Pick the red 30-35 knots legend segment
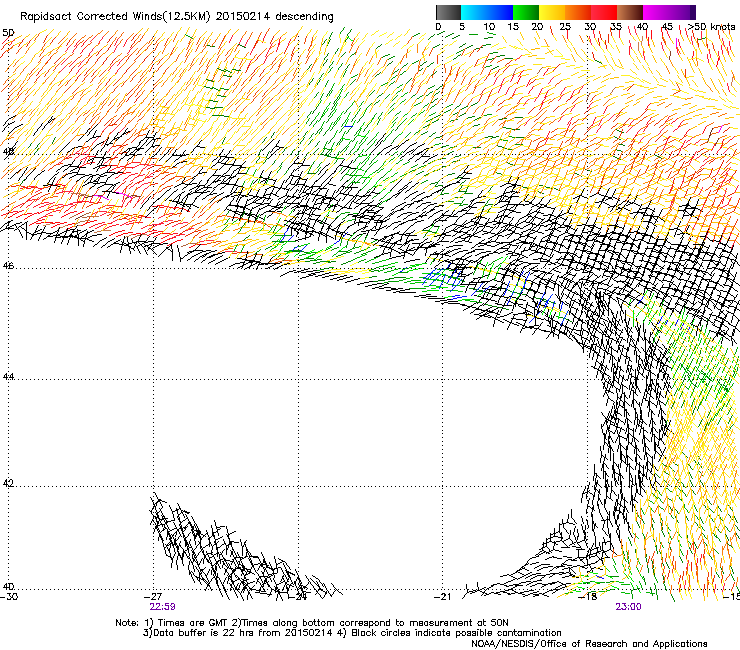The height and width of the screenshot is (650, 740). [604, 12]
